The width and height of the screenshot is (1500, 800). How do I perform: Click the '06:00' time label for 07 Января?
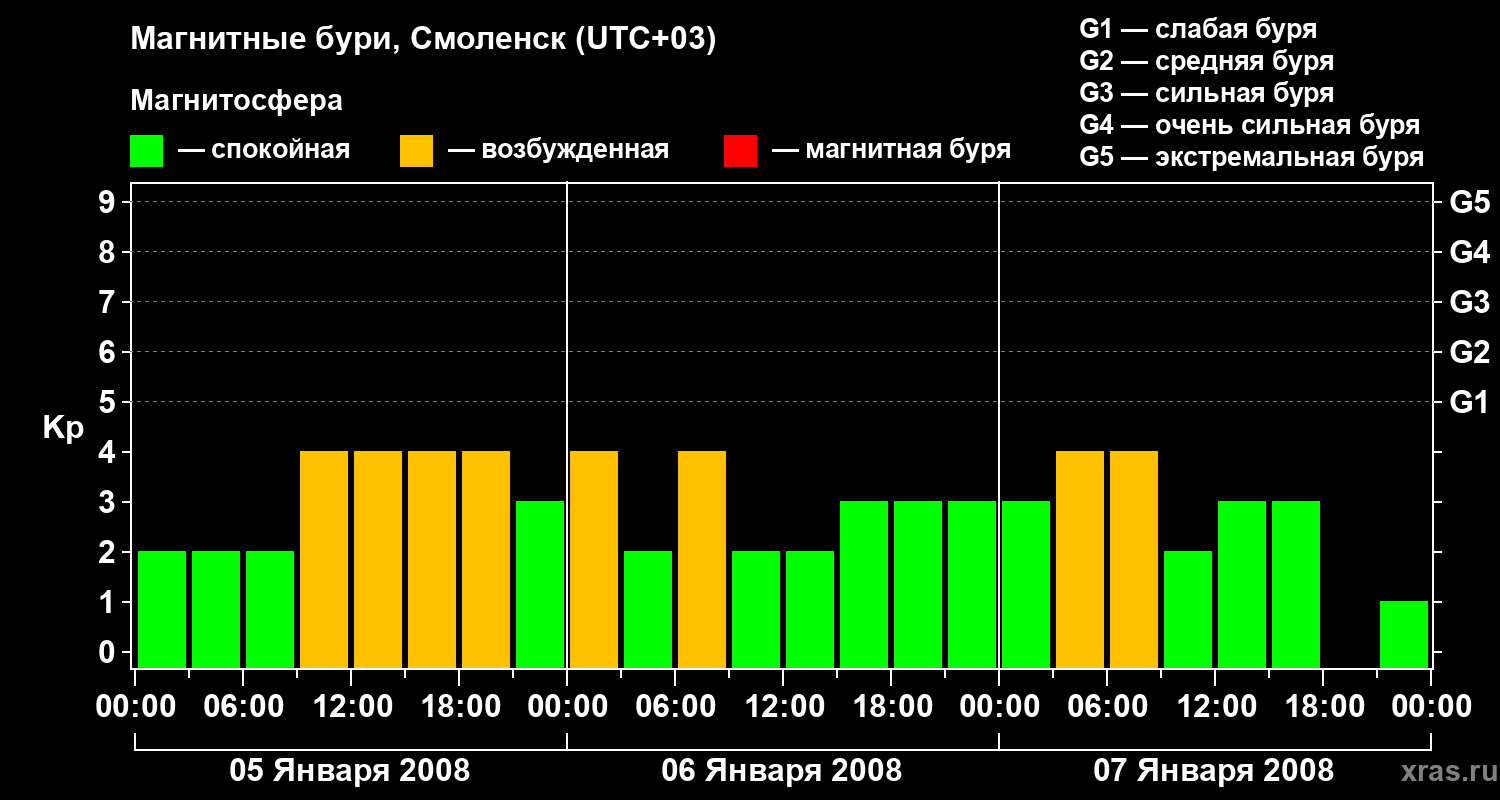point(1108,708)
